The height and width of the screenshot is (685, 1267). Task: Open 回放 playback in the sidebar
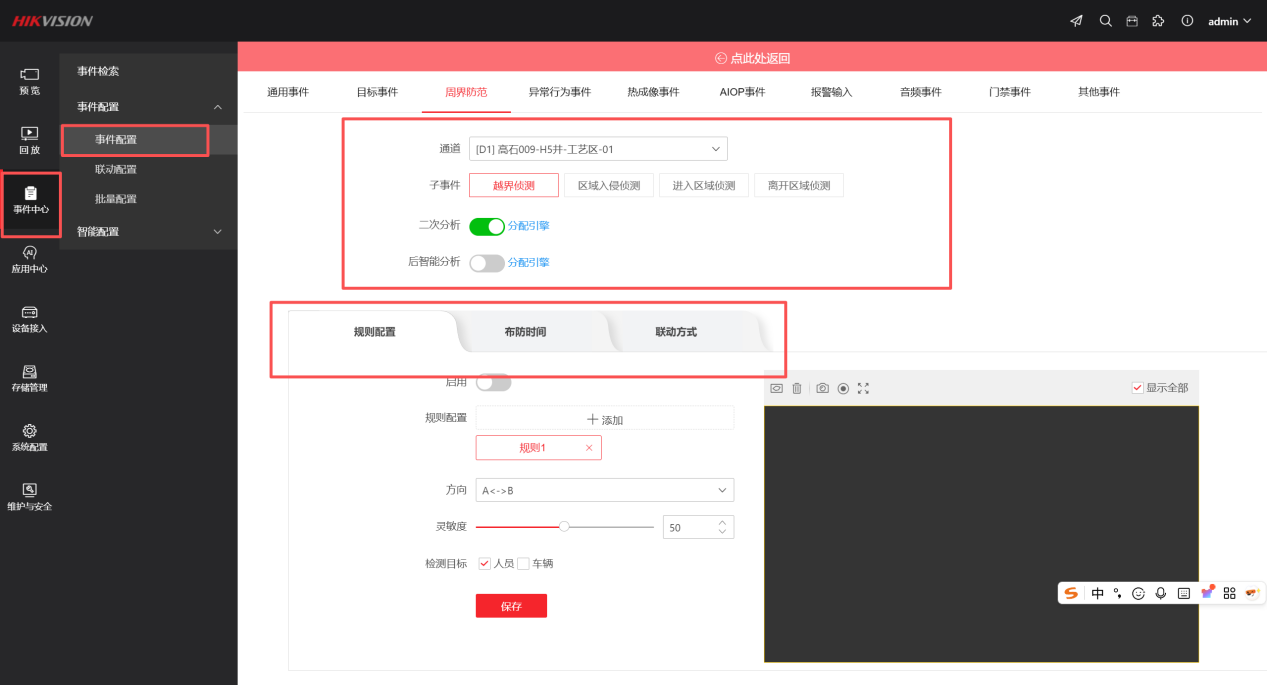pos(30,140)
